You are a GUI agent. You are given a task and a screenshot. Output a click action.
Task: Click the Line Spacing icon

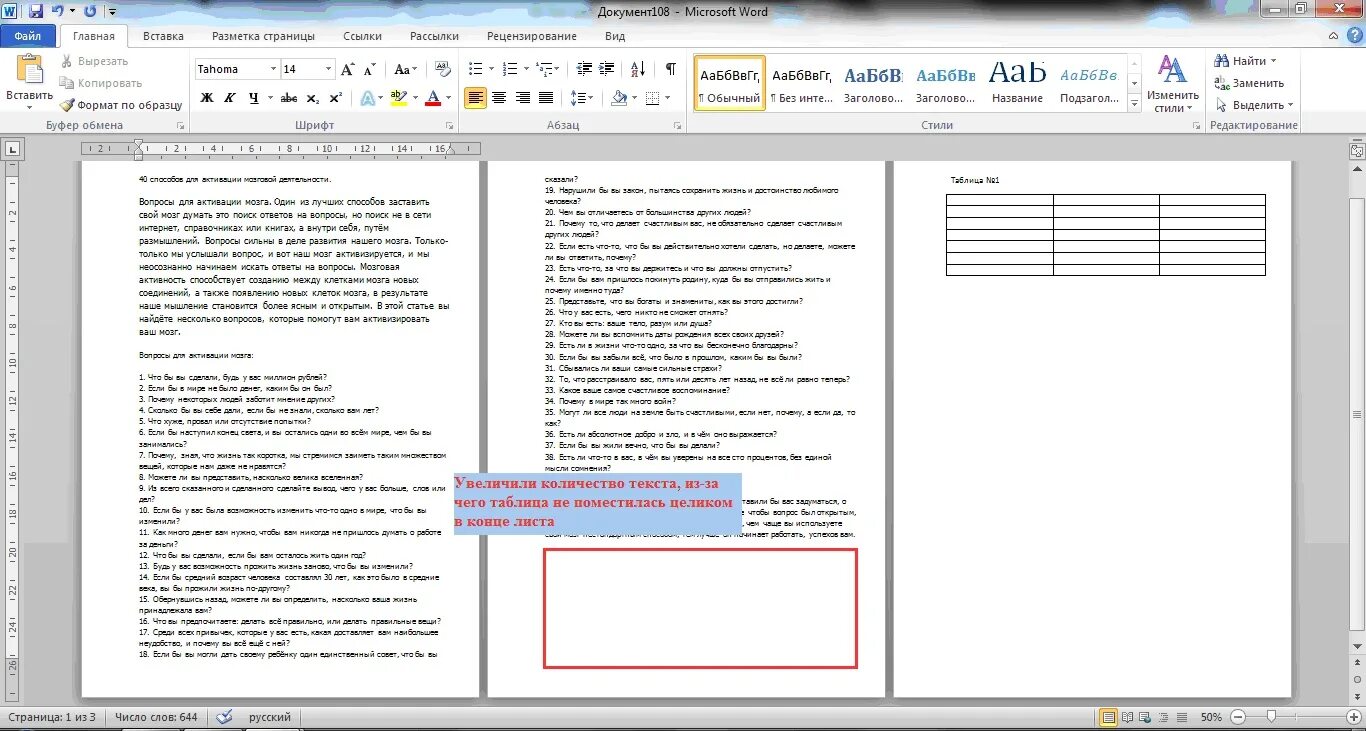pos(580,98)
